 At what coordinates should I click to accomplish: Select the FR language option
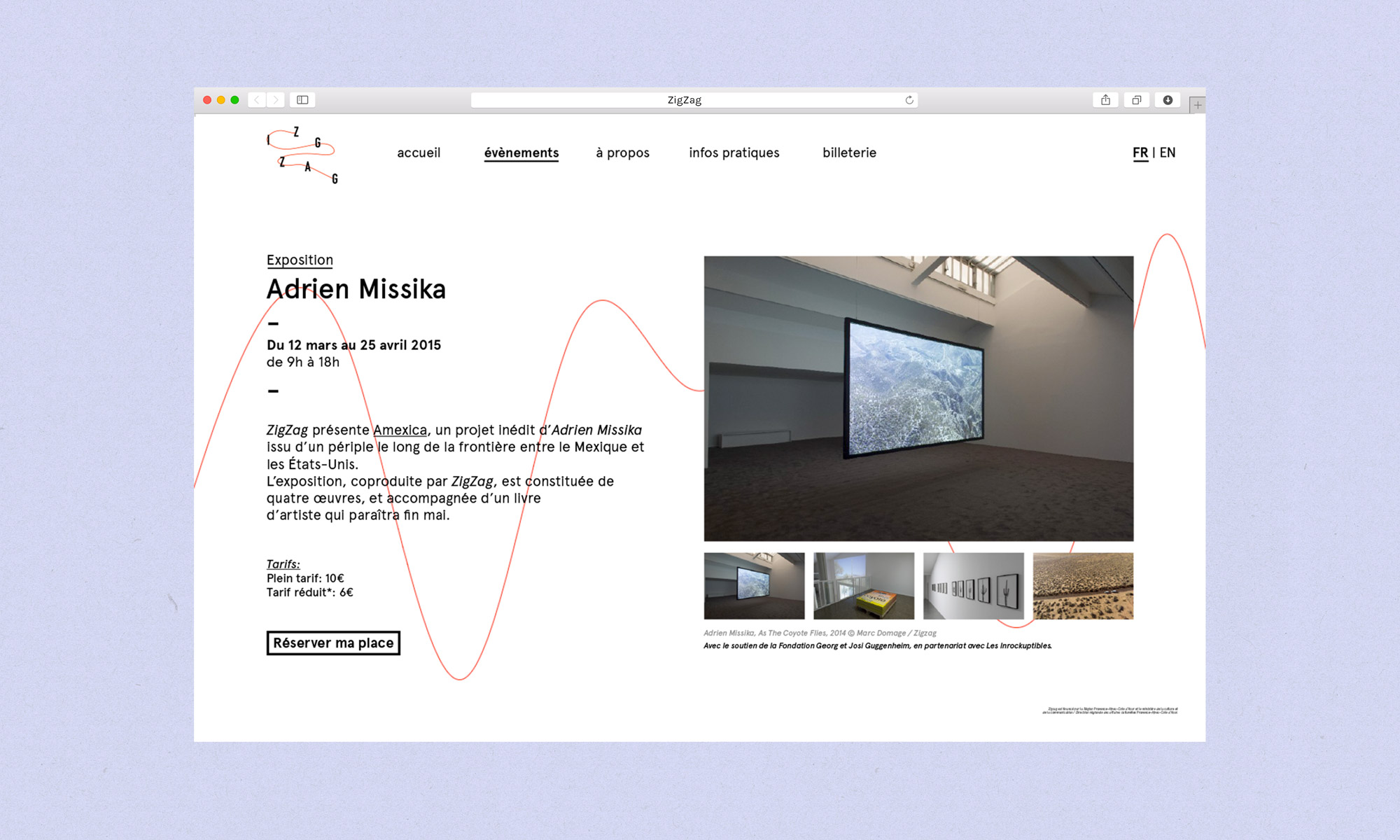pos(1140,153)
